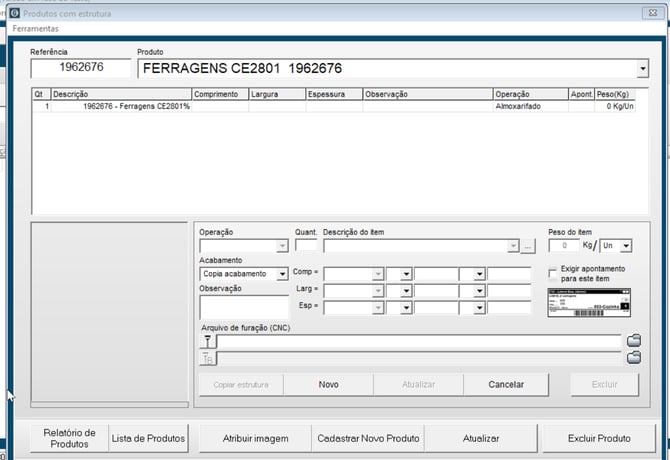
Task: Click the first CNC drill file icon
Action: (x=209, y=341)
